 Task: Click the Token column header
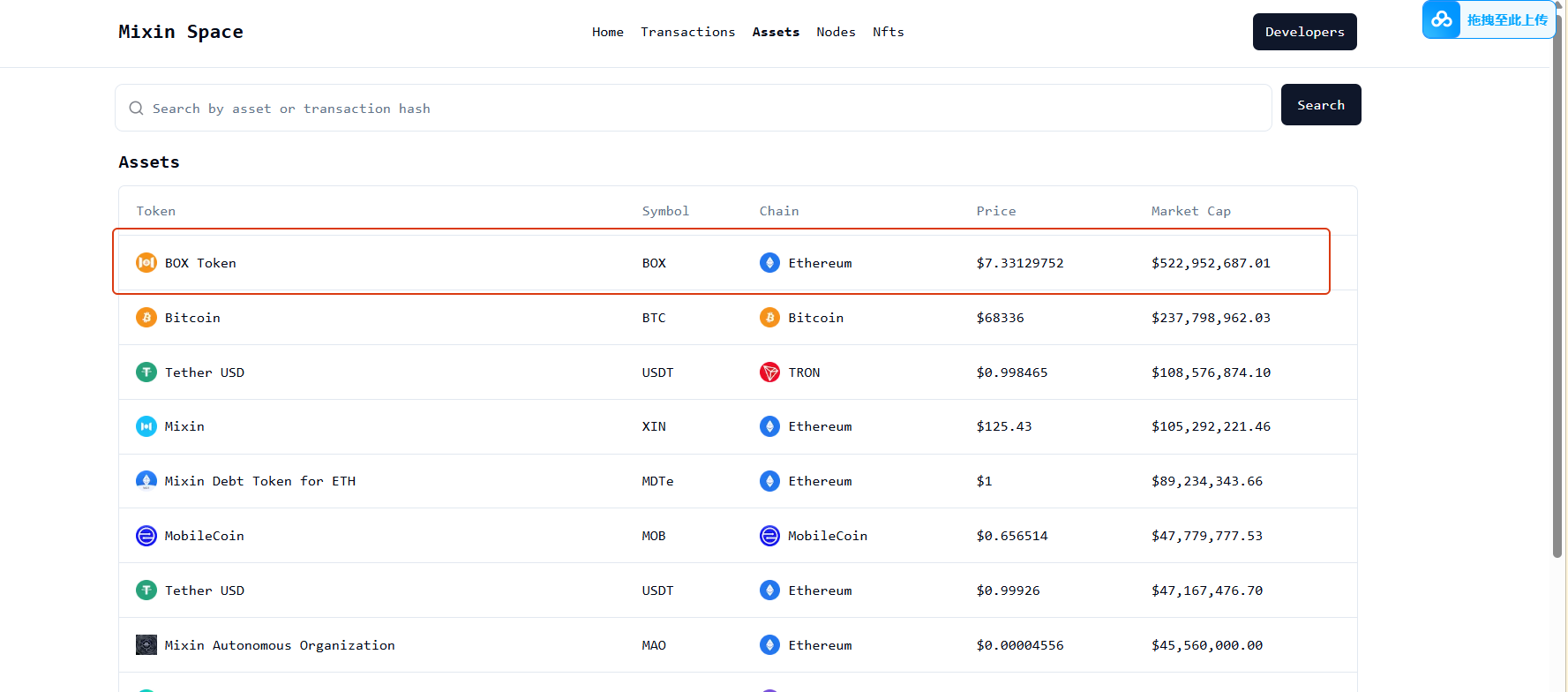pyautogui.click(x=156, y=211)
